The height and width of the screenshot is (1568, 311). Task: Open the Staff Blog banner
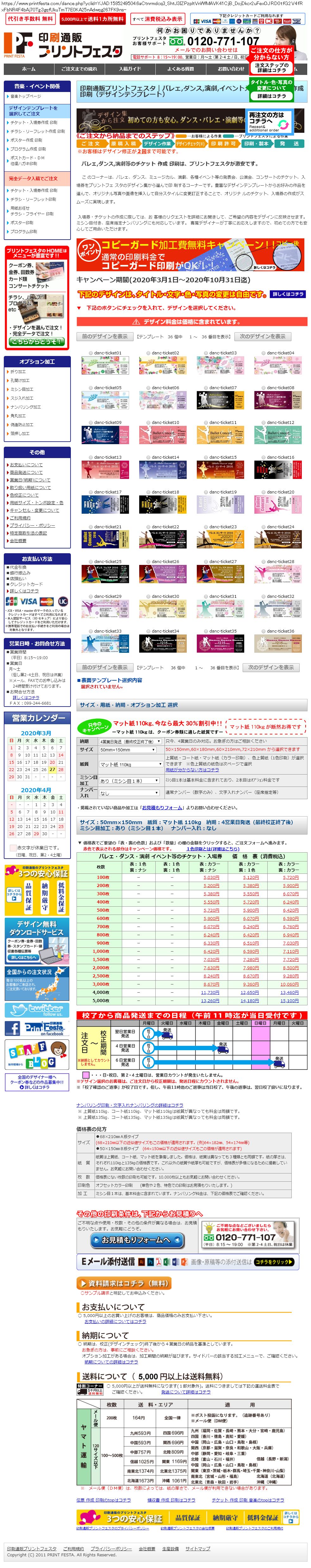point(36,1054)
